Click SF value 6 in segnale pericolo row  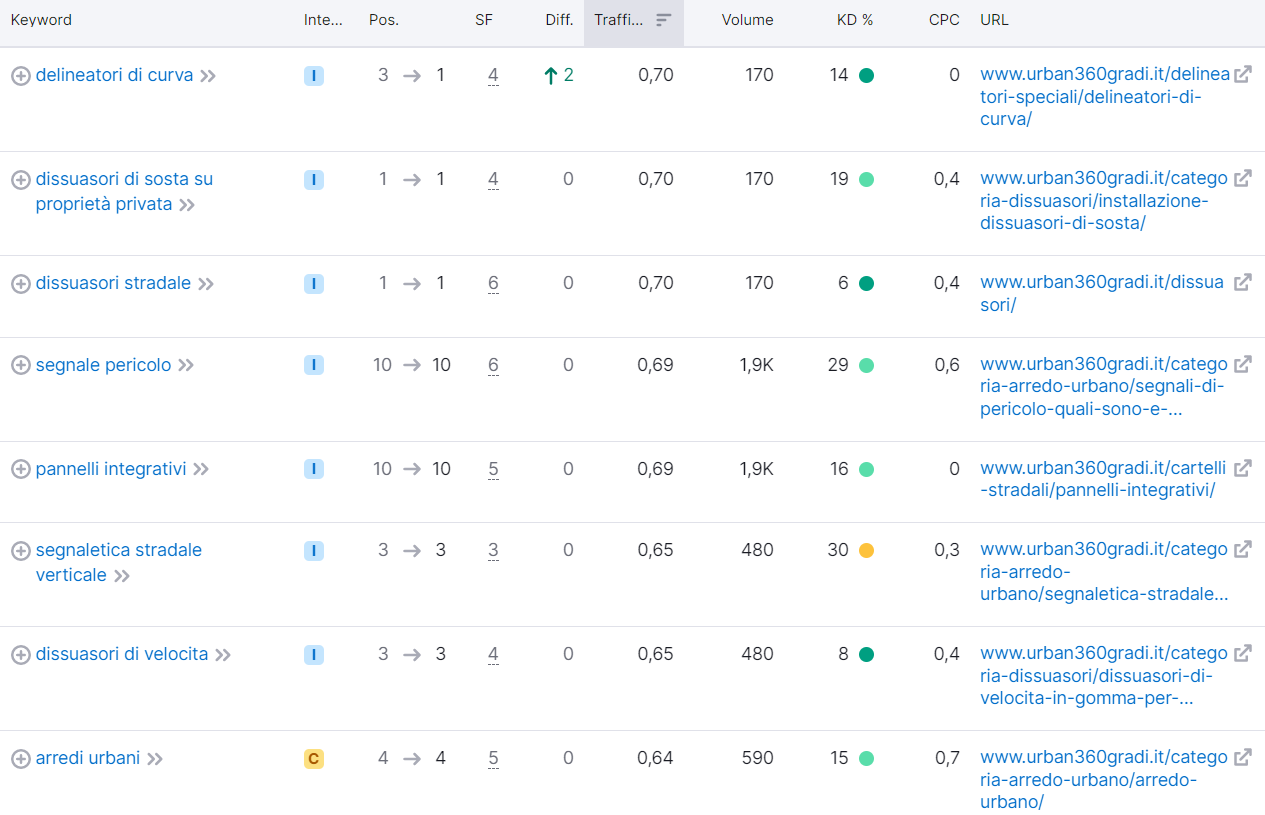tap(493, 365)
